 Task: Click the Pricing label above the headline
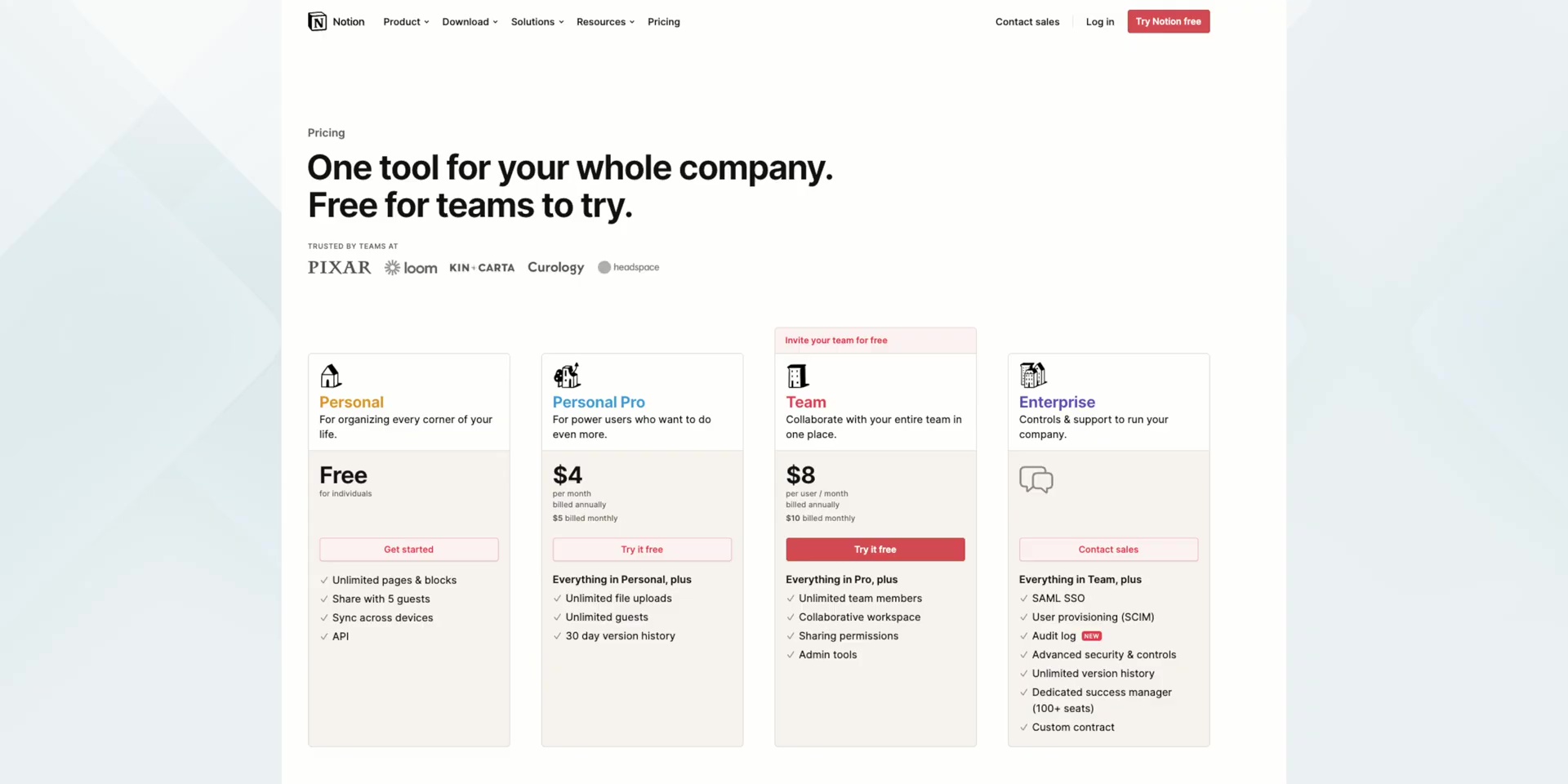326,133
